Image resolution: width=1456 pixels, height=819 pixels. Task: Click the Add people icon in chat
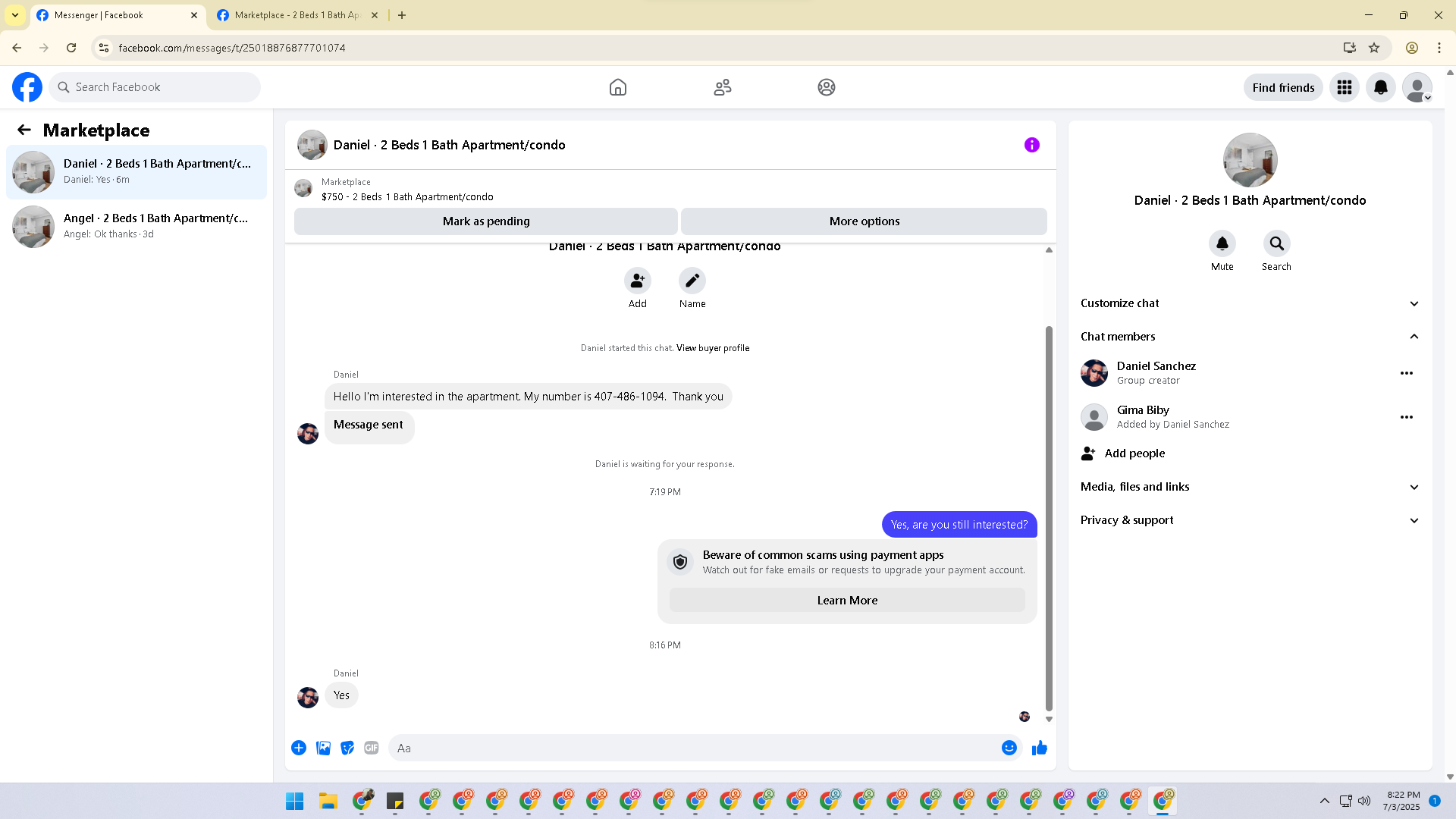637,281
